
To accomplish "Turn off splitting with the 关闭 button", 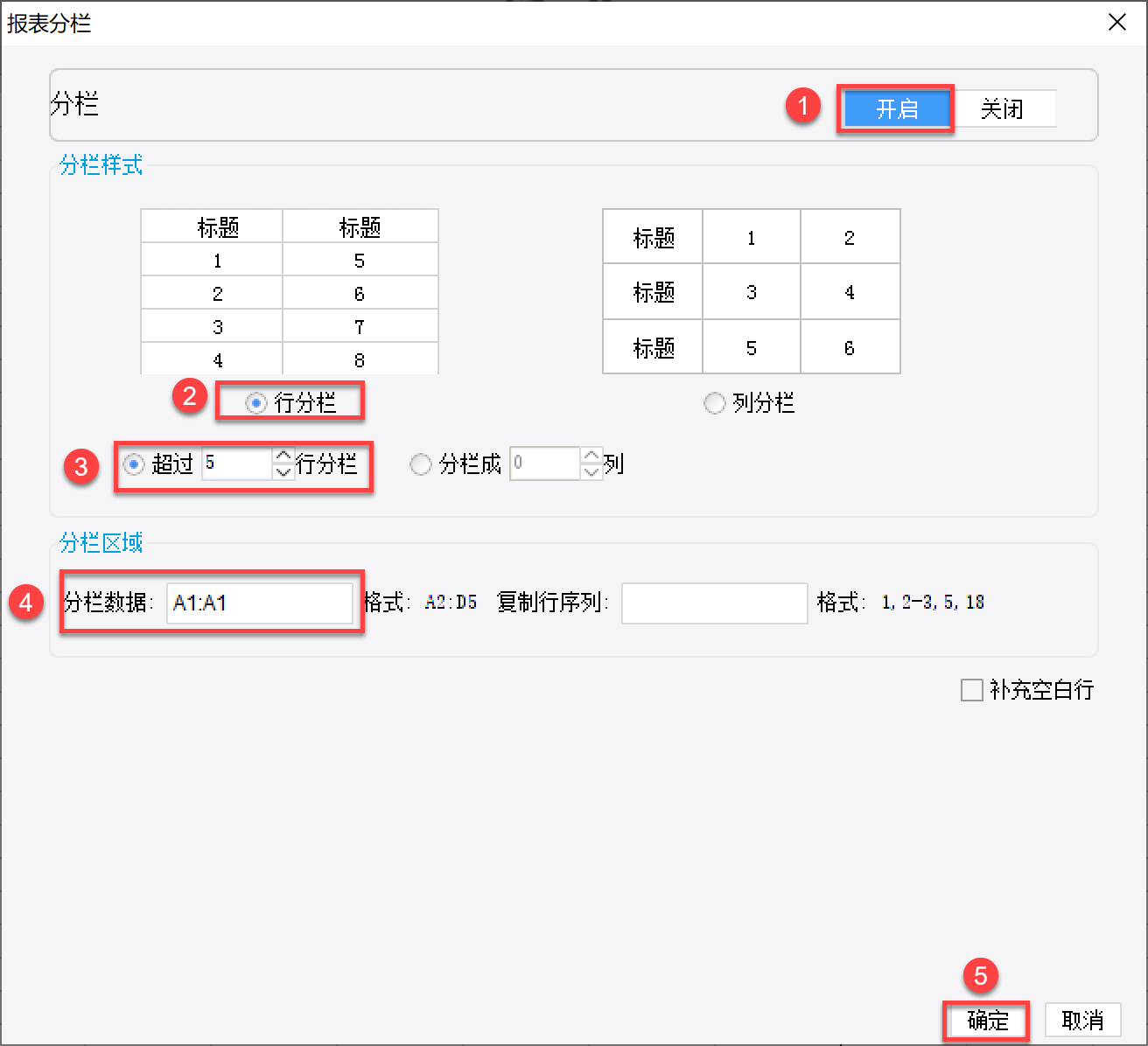I will point(1003,109).
